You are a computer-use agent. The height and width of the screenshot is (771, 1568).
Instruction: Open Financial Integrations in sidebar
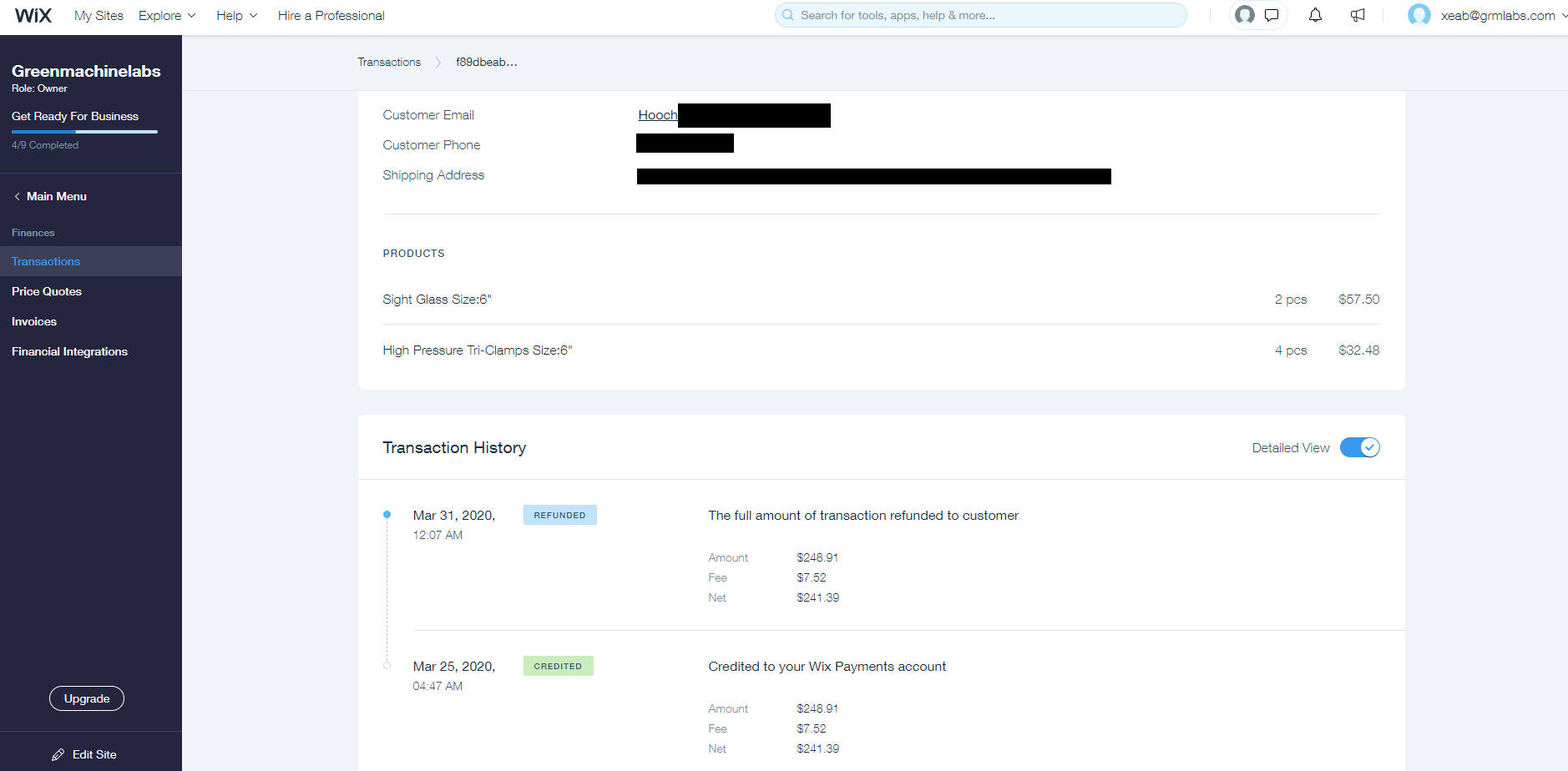(x=69, y=351)
